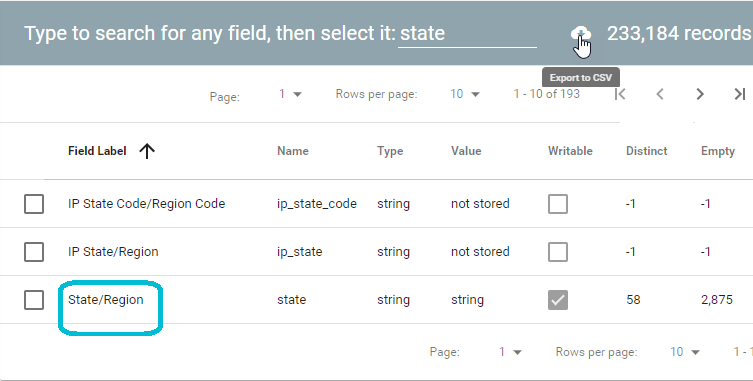Click the empty count '2,875'
Viewport: 753px width, 381px height.
pos(717,300)
